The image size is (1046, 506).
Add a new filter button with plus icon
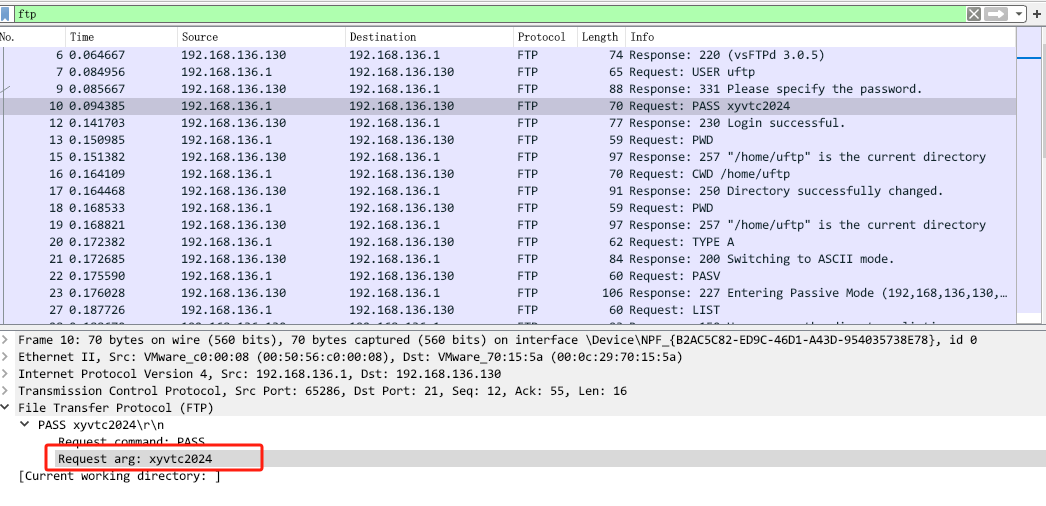(x=1037, y=14)
